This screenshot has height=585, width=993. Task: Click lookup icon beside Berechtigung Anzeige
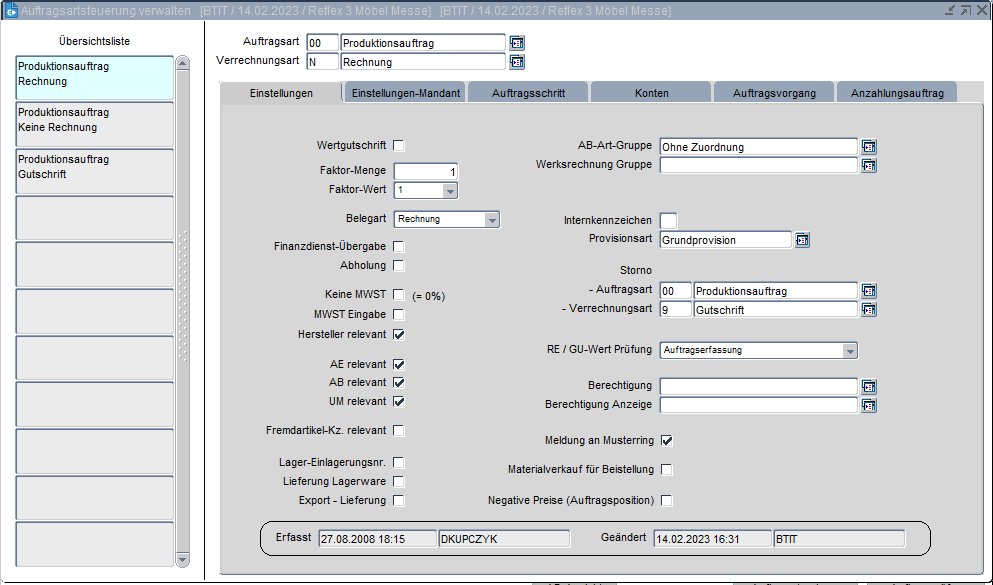click(x=869, y=405)
